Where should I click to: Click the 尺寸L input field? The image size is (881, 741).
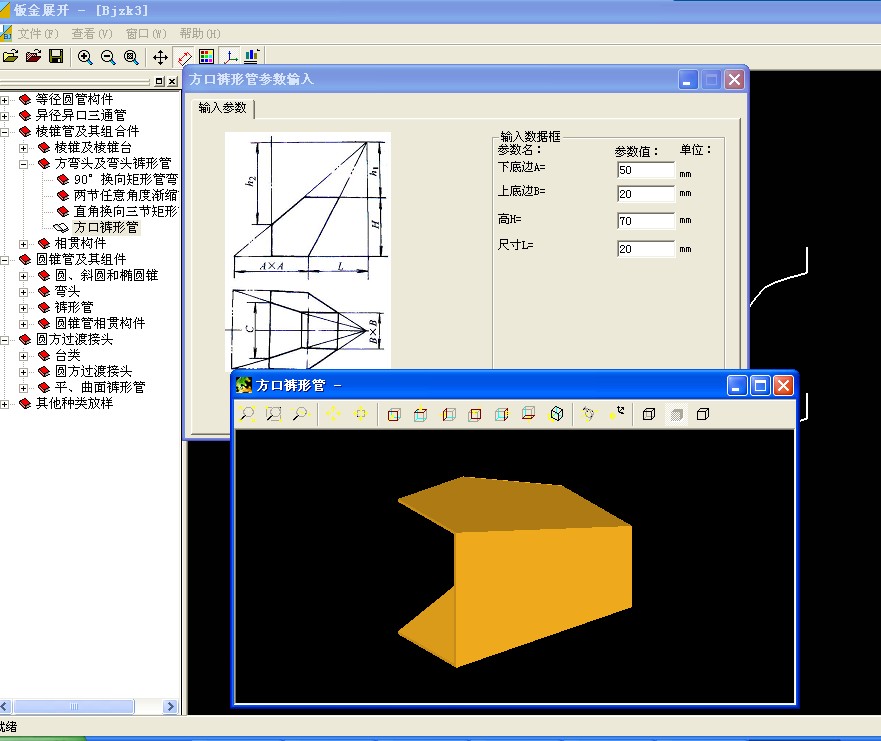pos(646,249)
